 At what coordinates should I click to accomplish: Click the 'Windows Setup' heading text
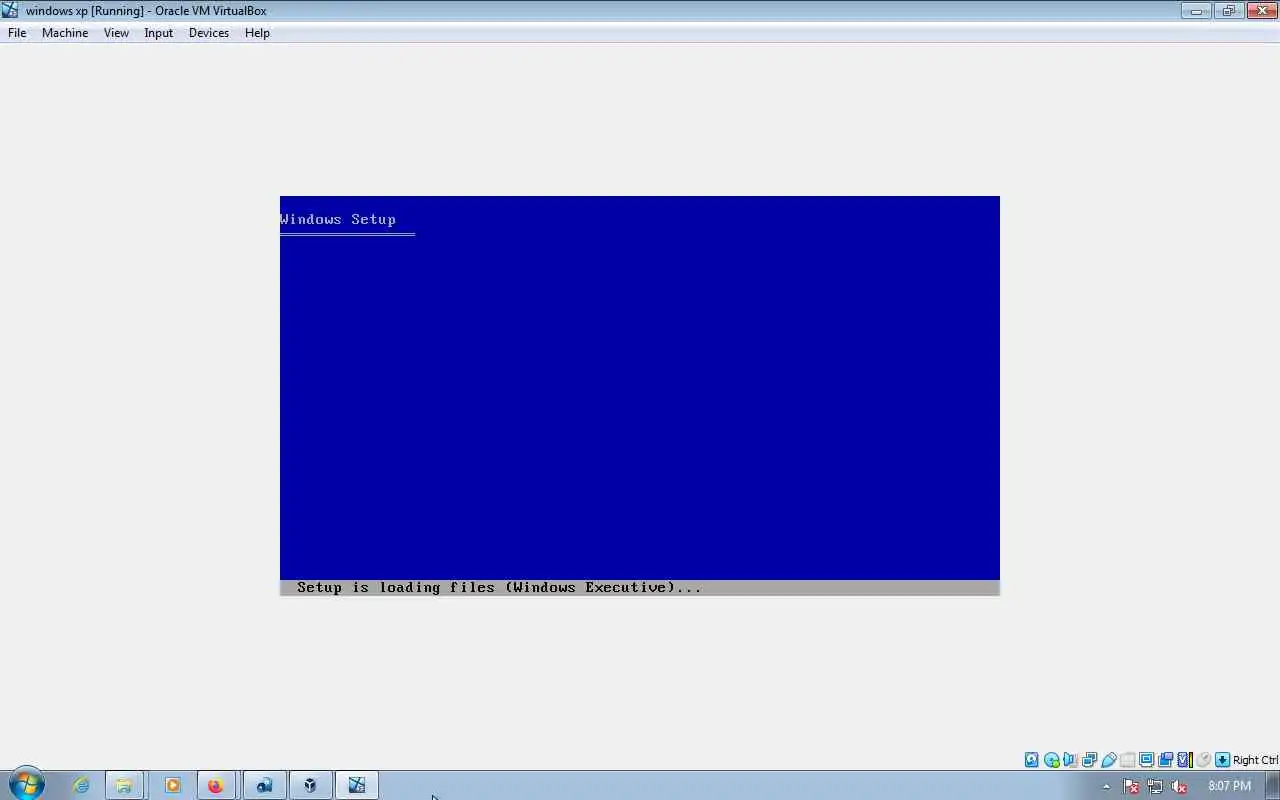pos(338,219)
